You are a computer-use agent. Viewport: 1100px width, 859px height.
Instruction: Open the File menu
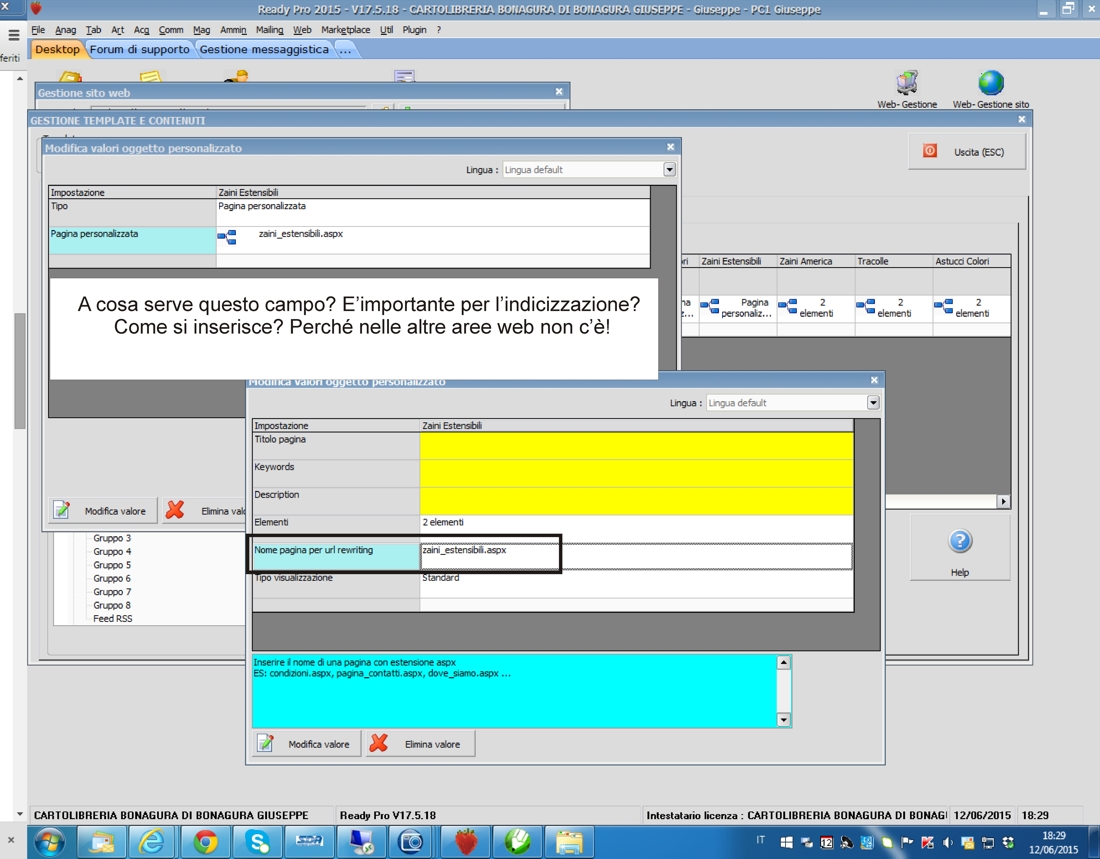(x=38, y=29)
